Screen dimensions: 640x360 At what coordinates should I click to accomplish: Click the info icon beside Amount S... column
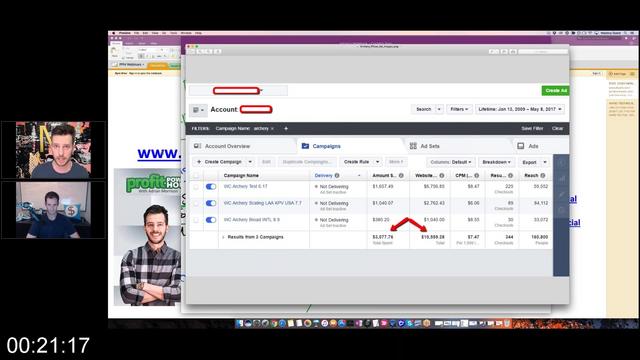point(401,176)
